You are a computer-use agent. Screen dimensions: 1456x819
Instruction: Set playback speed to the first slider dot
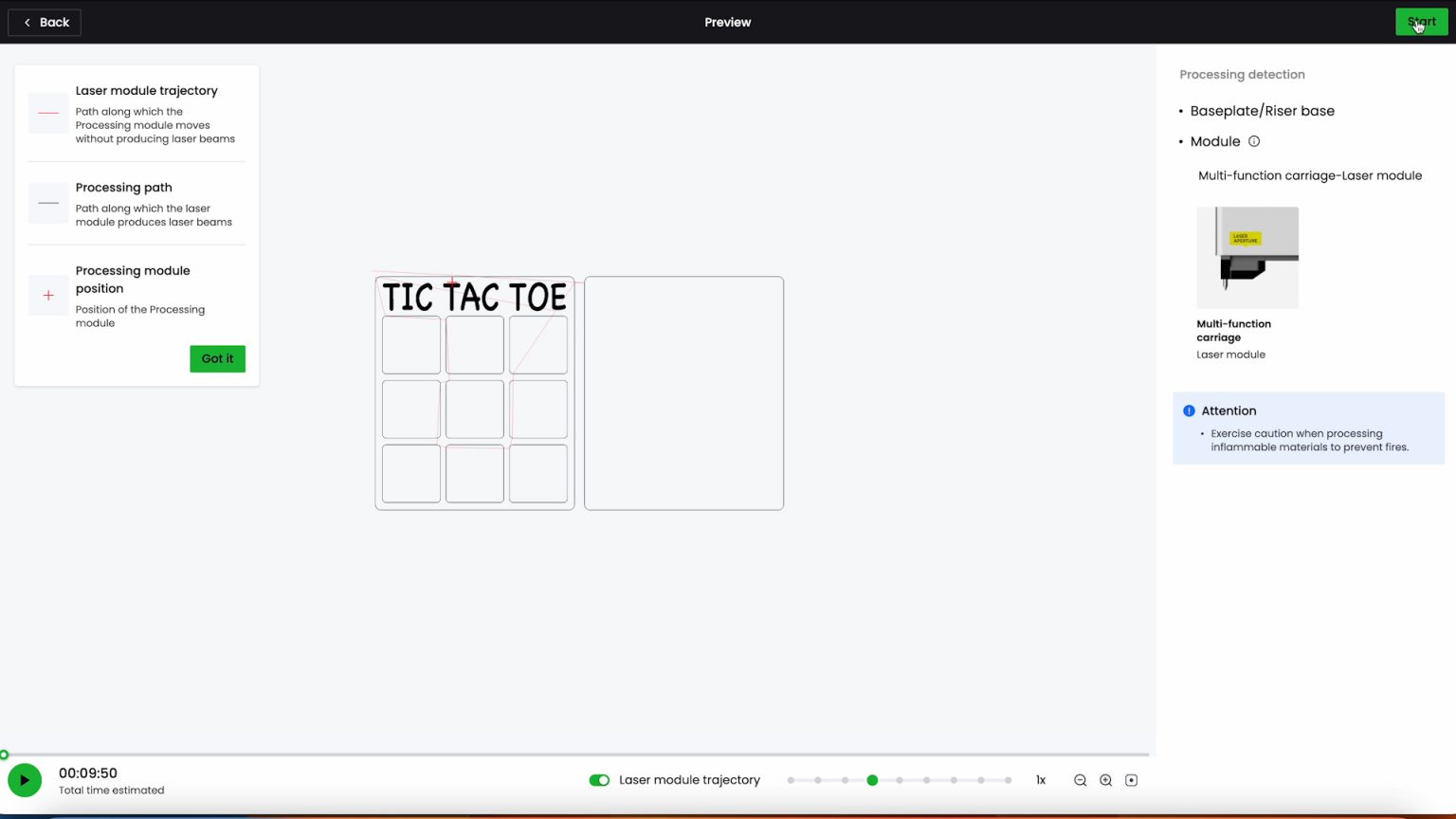click(x=791, y=780)
